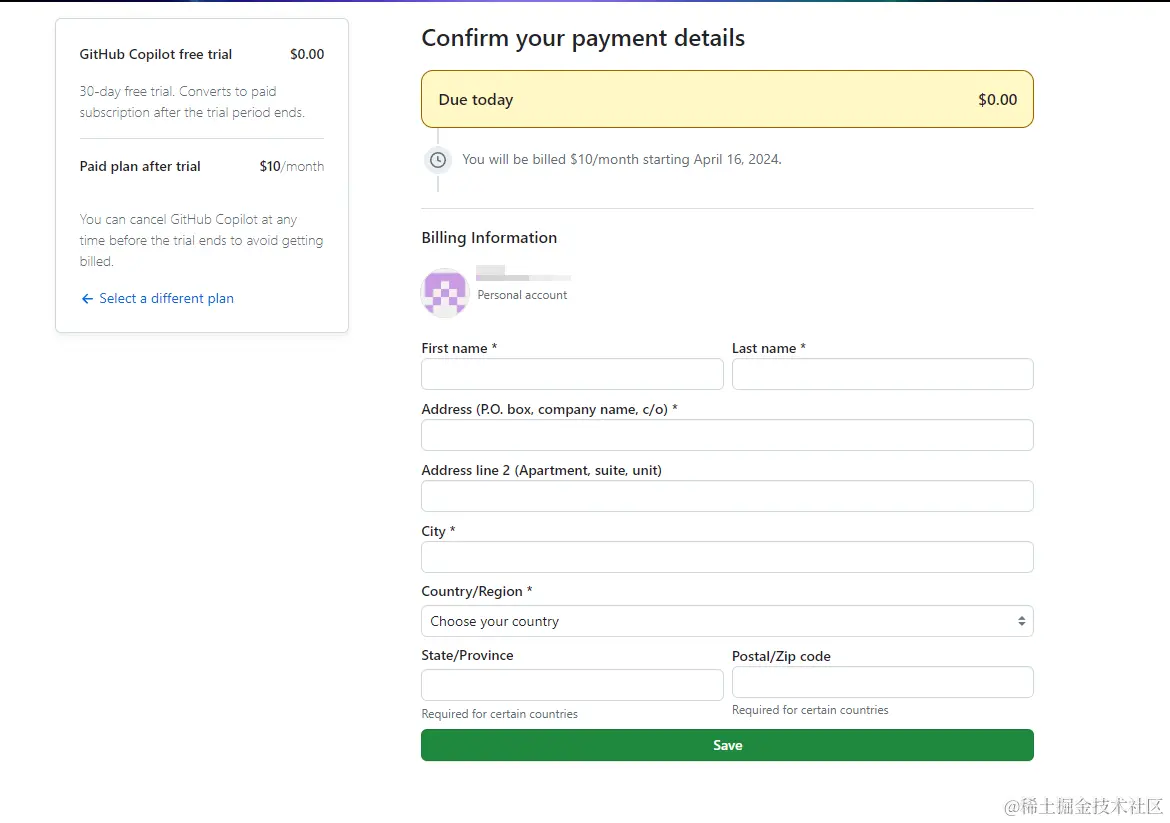Image resolution: width=1170 pixels, height=823 pixels.
Task: Click the City input field
Action: 727,557
